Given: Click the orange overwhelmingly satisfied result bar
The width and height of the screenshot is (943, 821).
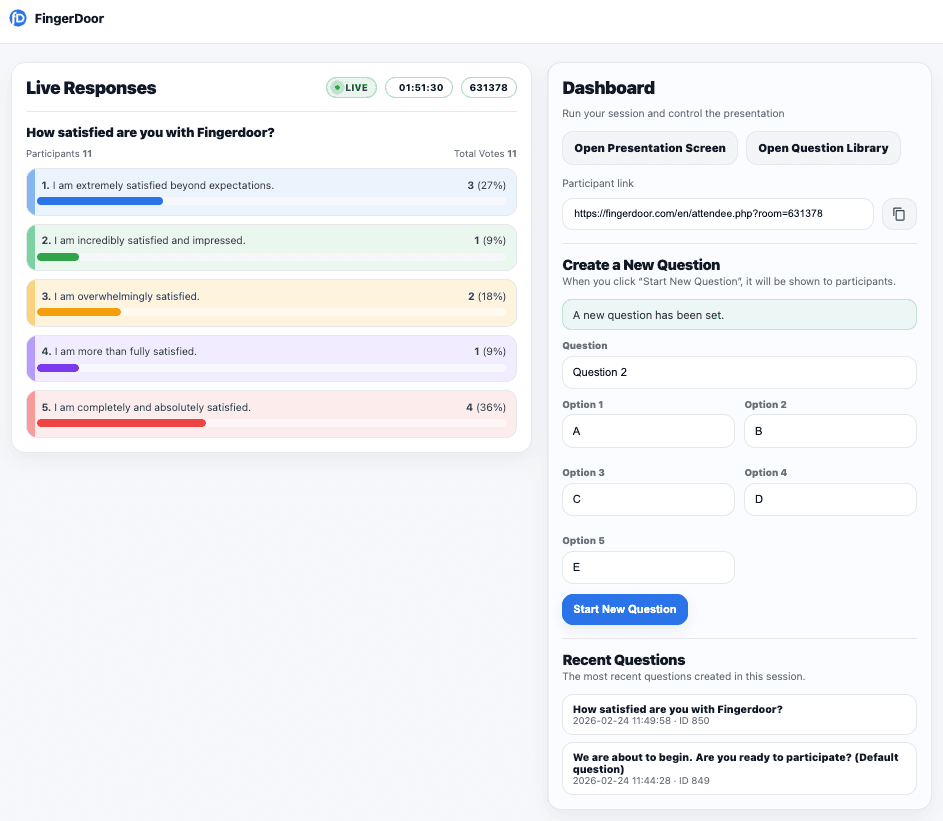Looking at the screenshot, I should coord(79,312).
